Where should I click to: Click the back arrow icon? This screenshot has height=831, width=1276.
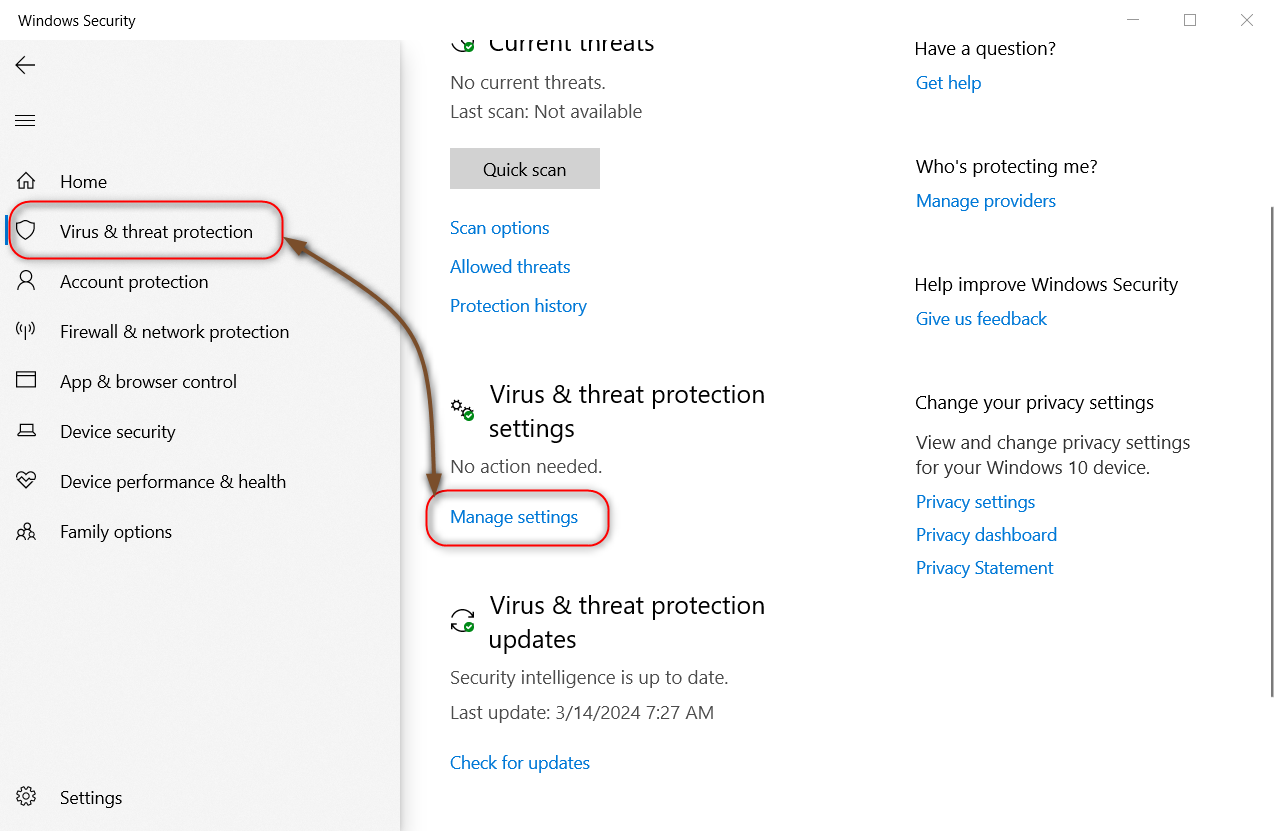pyautogui.click(x=25, y=66)
